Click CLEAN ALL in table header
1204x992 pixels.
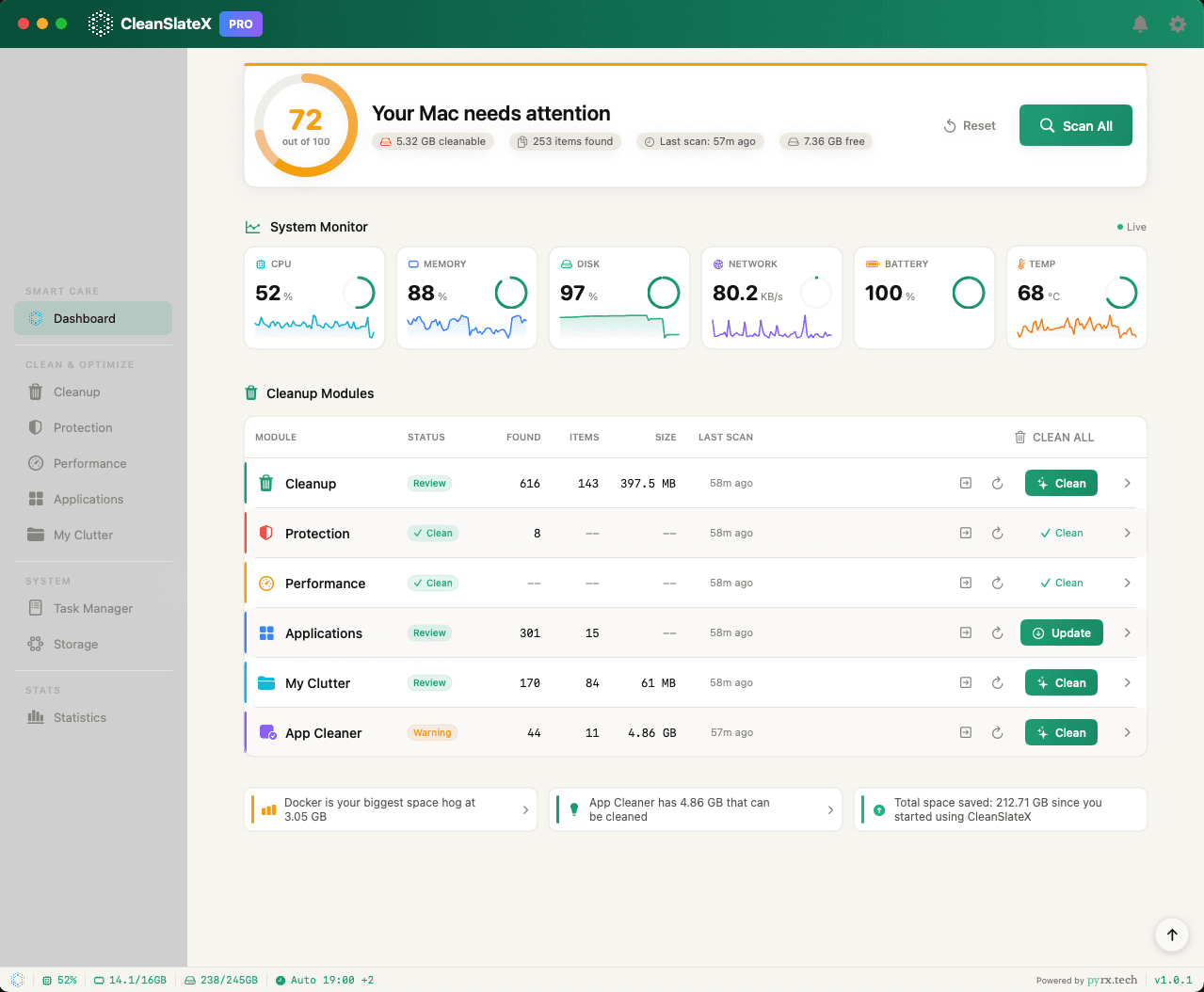[x=1054, y=438]
